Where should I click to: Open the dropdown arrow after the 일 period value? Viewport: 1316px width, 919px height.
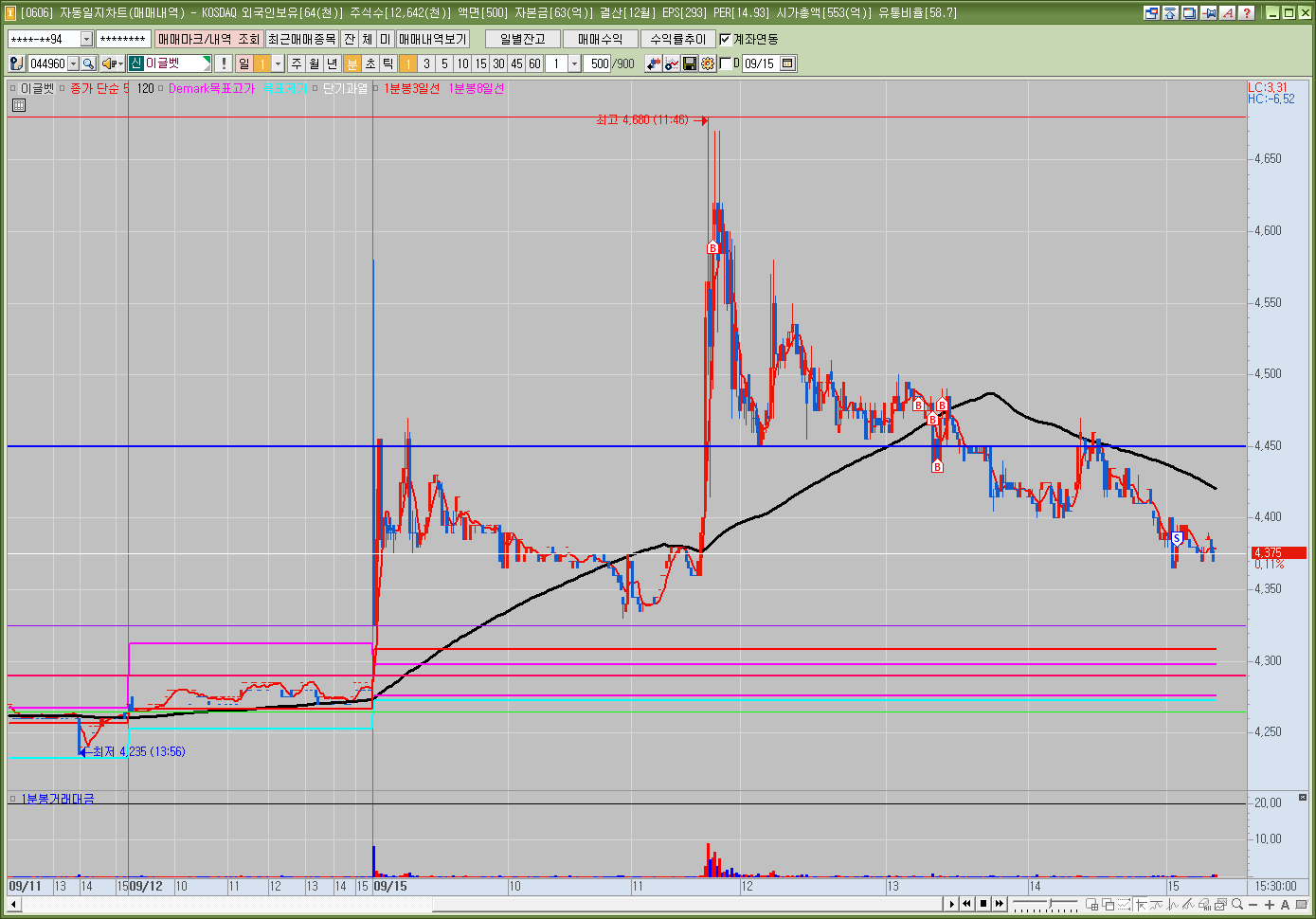(278, 63)
